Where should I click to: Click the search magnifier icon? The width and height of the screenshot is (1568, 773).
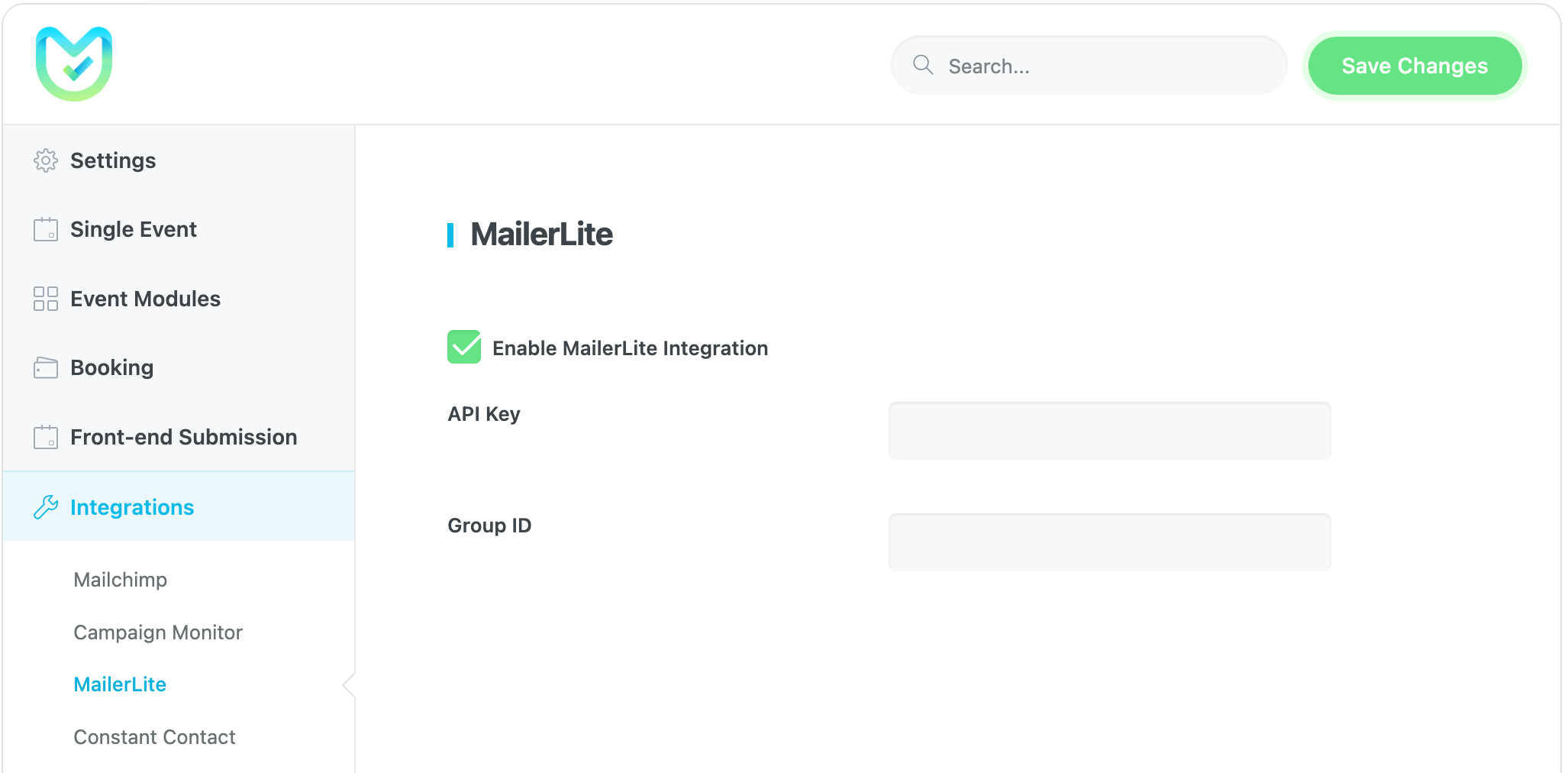click(x=923, y=65)
